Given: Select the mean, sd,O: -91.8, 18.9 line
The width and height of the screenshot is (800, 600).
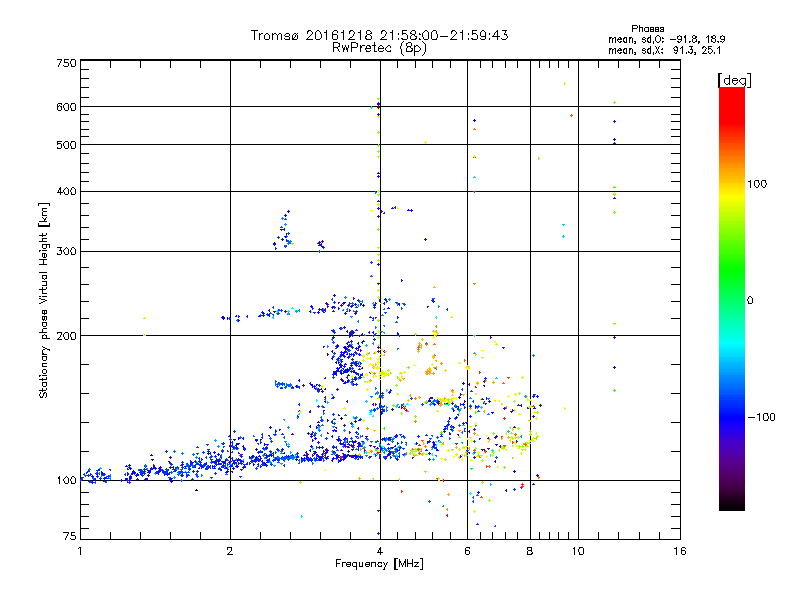Looking at the screenshot, I should [666, 39].
